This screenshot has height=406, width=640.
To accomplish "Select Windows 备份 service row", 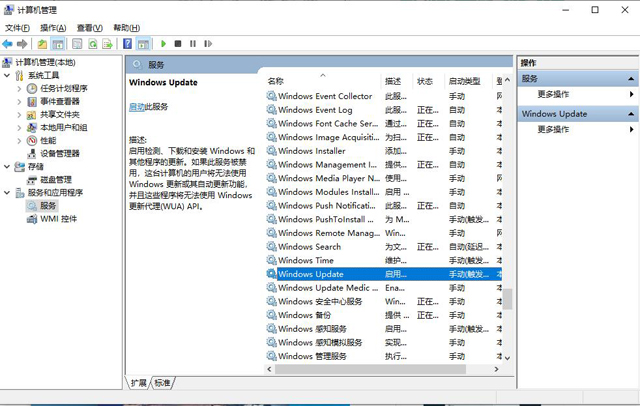I will (x=304, y=315).
